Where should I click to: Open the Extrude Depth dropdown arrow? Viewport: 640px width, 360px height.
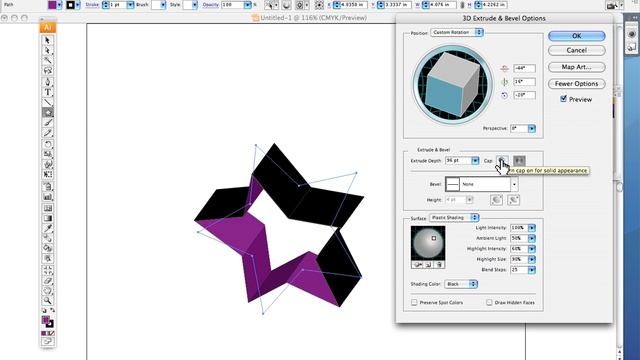pos(475,161)
